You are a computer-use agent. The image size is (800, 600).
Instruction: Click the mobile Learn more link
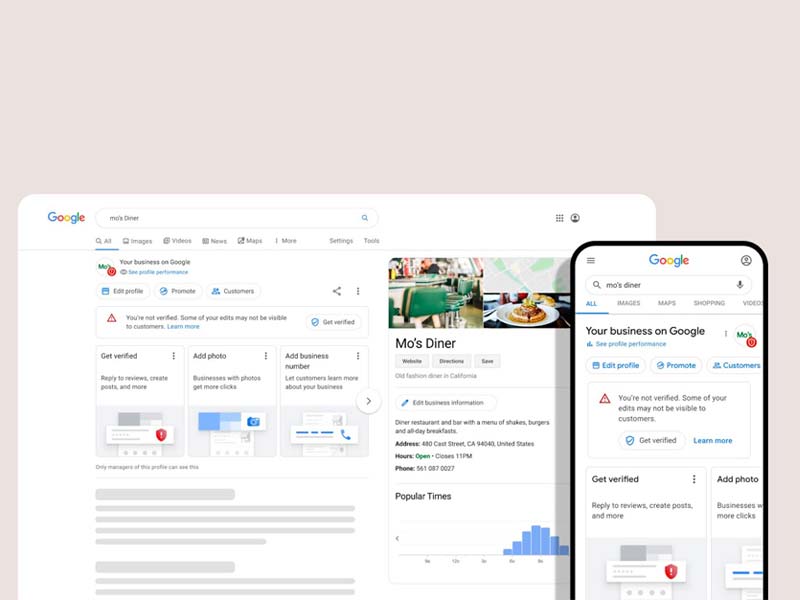(713, 441)
